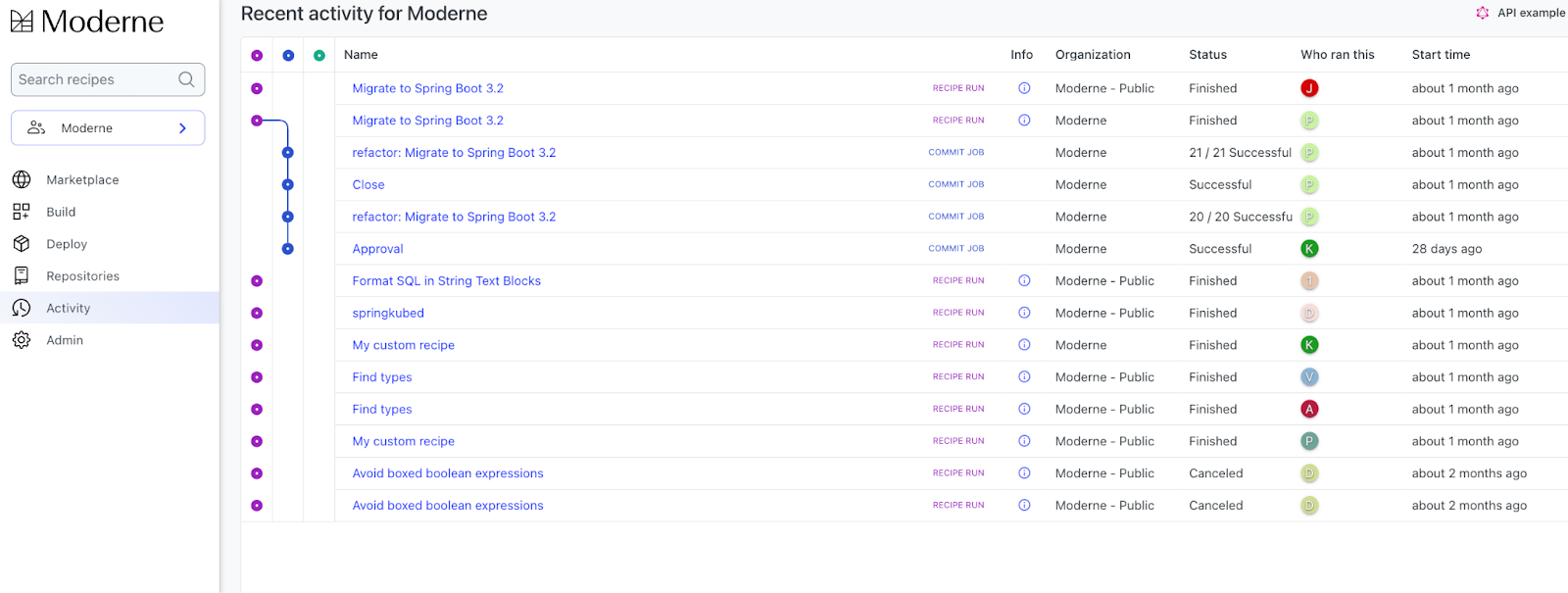The height and width of the screenshot is (593, 1568).
Task: Open the refactor commit job with 20 / 20 Successful
Action: (x=454, y=217)
